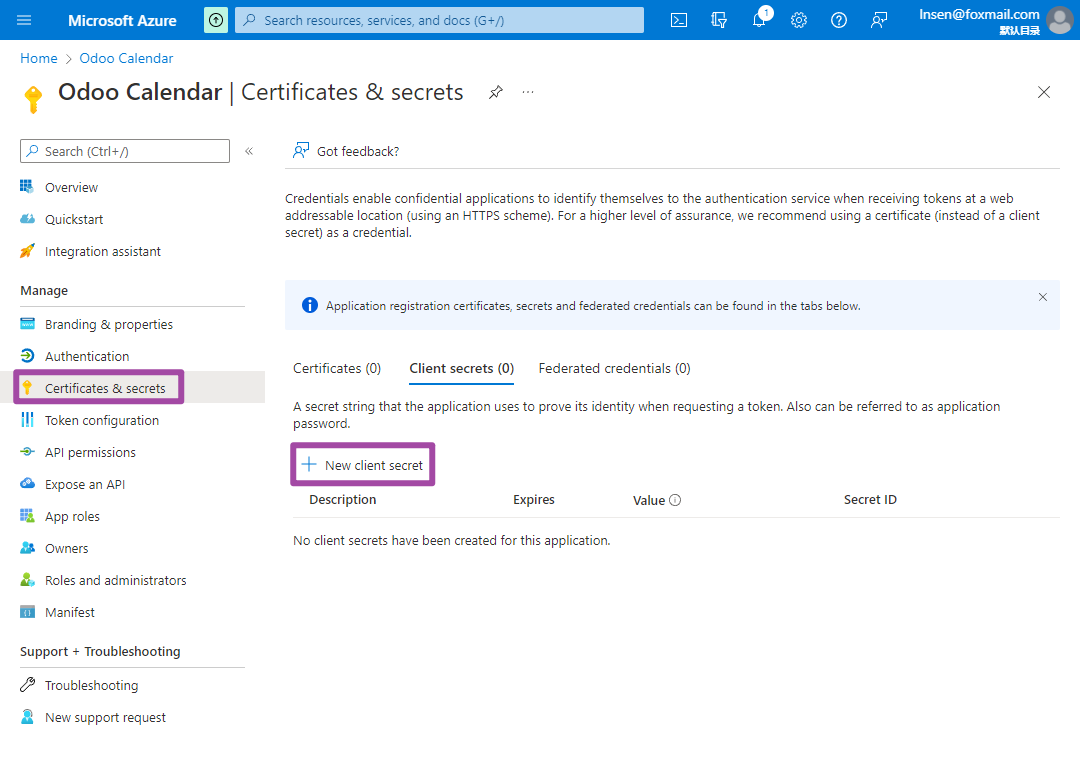Click New client secret button
The image size is (1080, 763).
coord(363,465)
